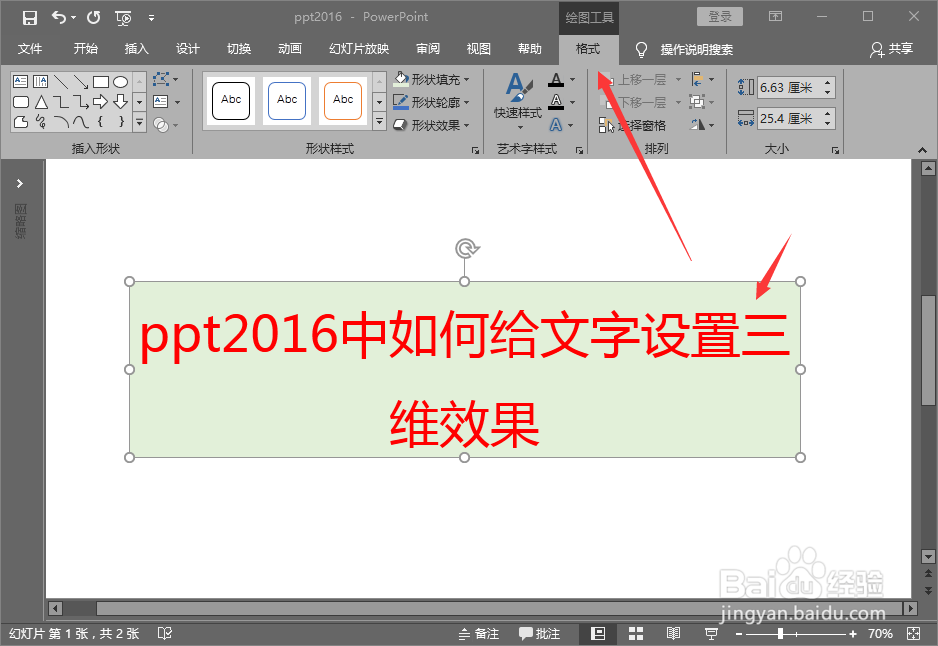Open the Rotate objects dropdown
The image size is (938, 646).
[702, 124]
